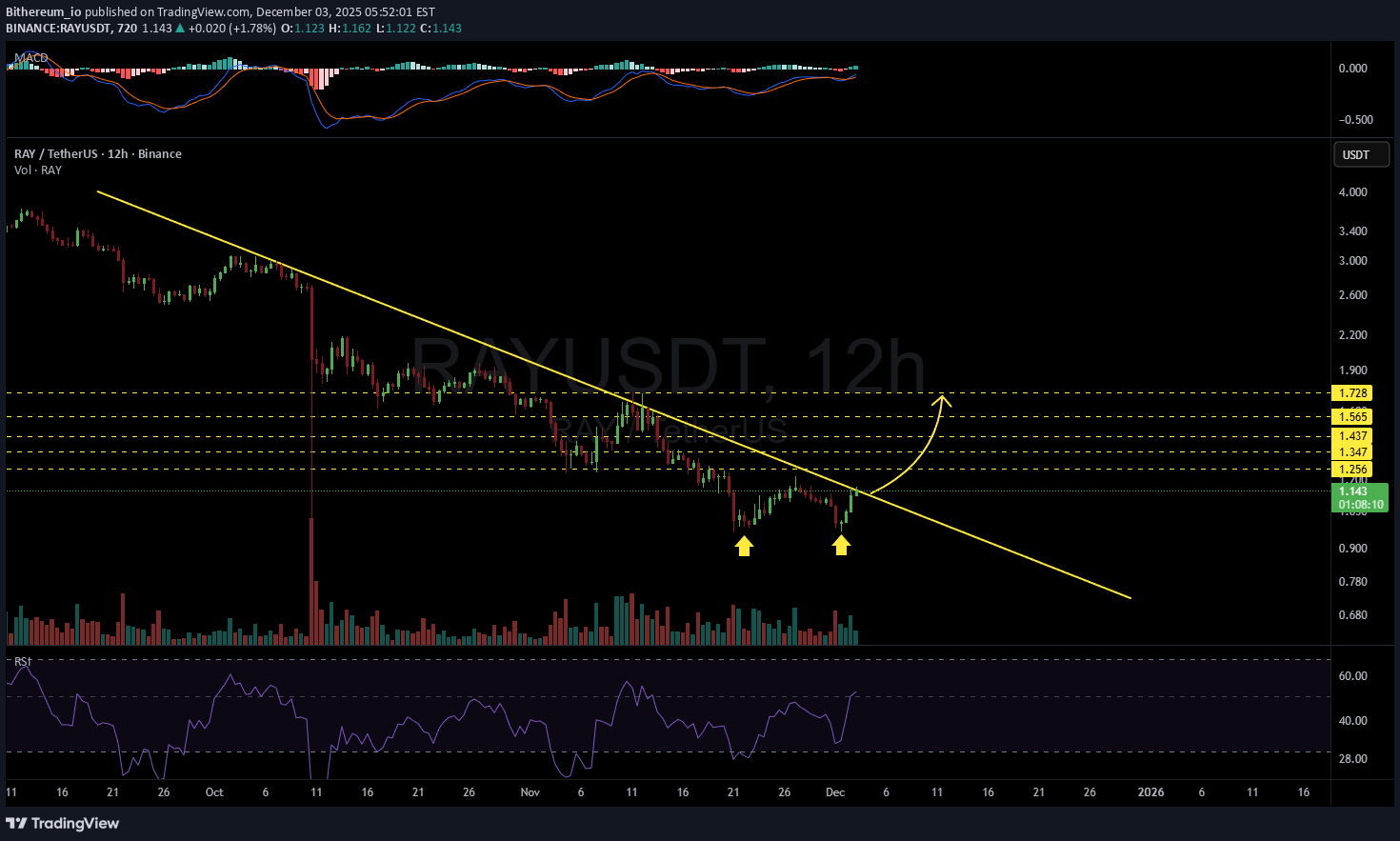Click the TradingView logo in the corner
Screen dimensions: 1400x841
pos(63,823)
